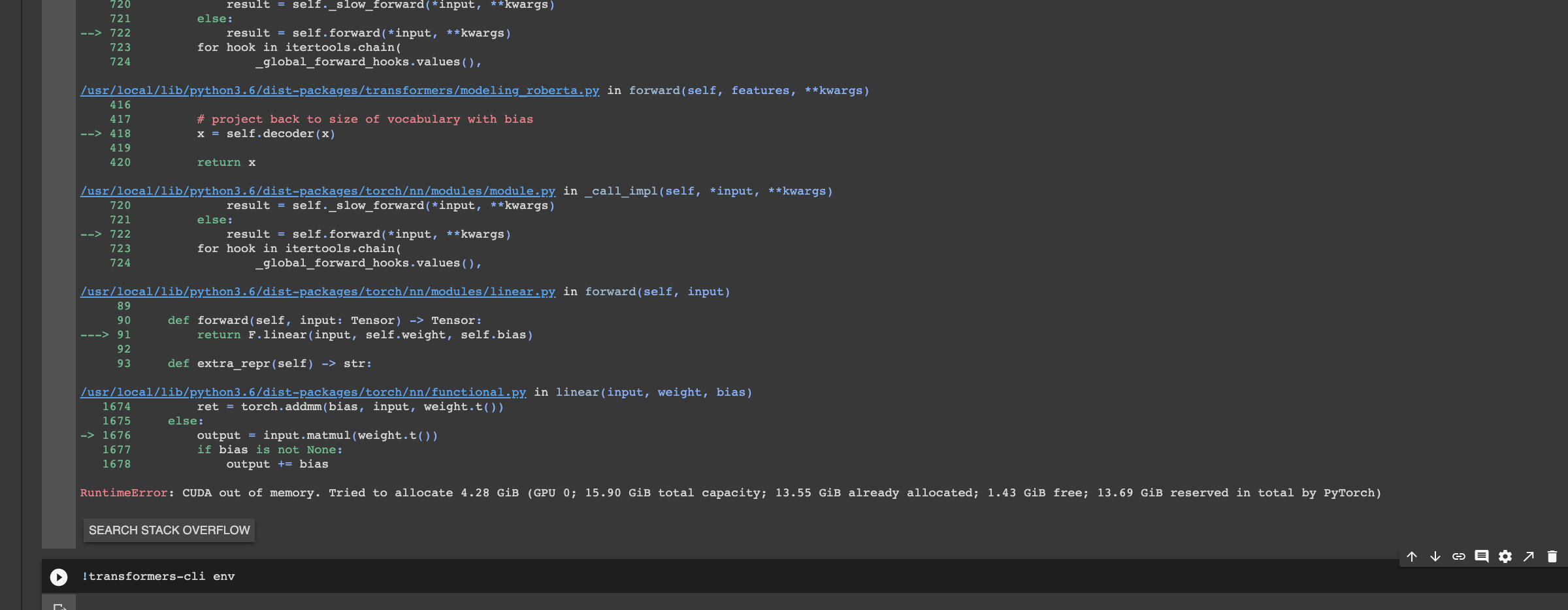The image size is (1568, 610).
Task: Move the transformers-cli cell up
Action: [1413, 556]
